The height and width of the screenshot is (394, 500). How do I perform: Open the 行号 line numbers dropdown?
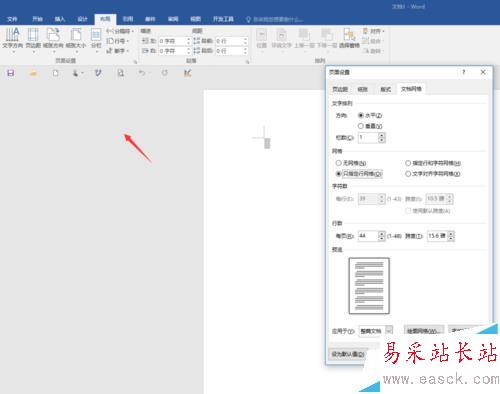point(118,41)
